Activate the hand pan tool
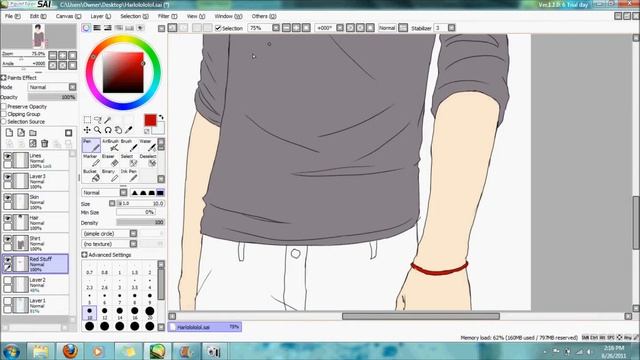 pyautogui.click(x=118, y=130)
